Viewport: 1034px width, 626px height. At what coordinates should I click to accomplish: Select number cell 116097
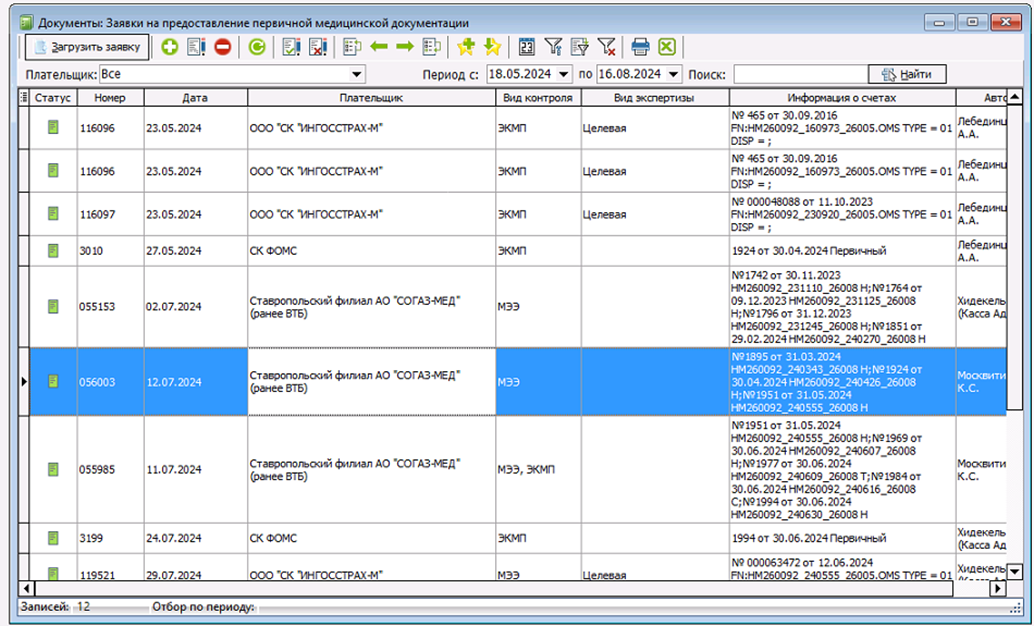click(110, 214)
